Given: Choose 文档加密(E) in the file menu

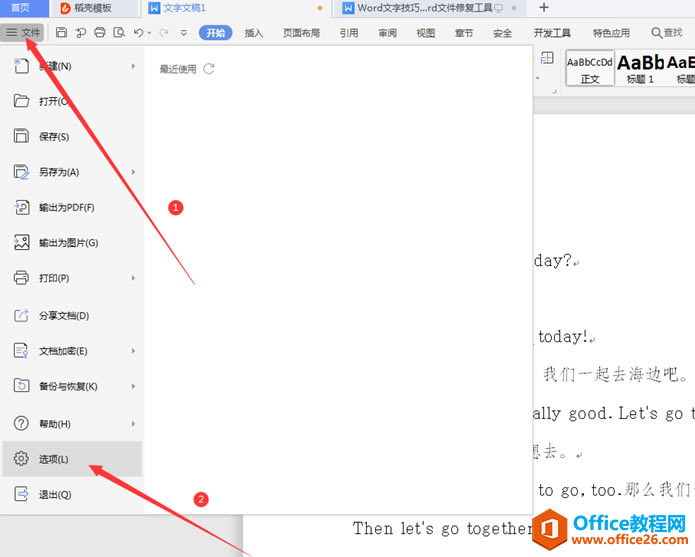Looking at the screenshot, I should (72, 351).
